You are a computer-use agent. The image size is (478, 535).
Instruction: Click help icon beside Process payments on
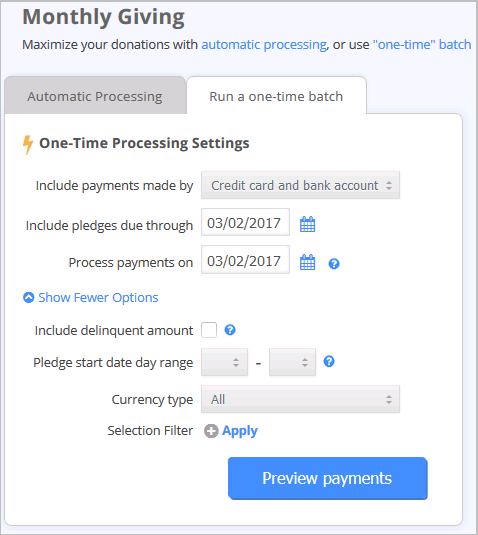click(x=334, y=263)
